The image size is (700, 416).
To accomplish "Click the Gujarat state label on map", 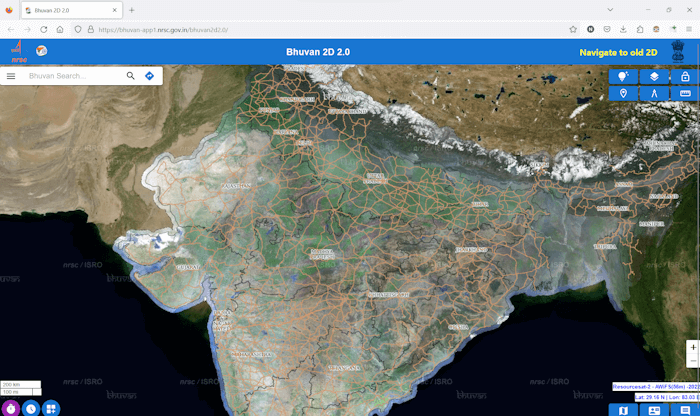I will (x=188, y=267).
